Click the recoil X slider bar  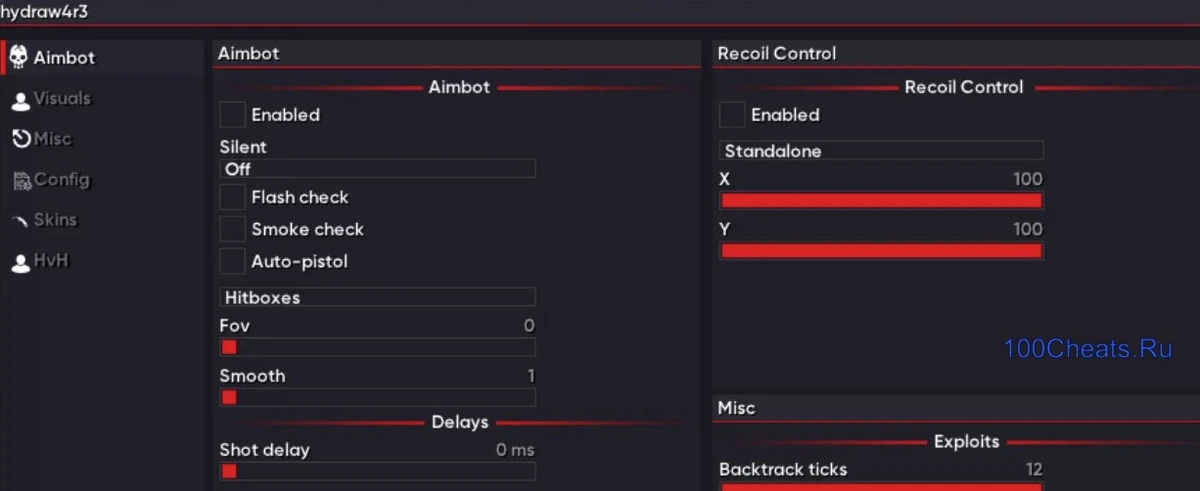click(x=881, y=201)
